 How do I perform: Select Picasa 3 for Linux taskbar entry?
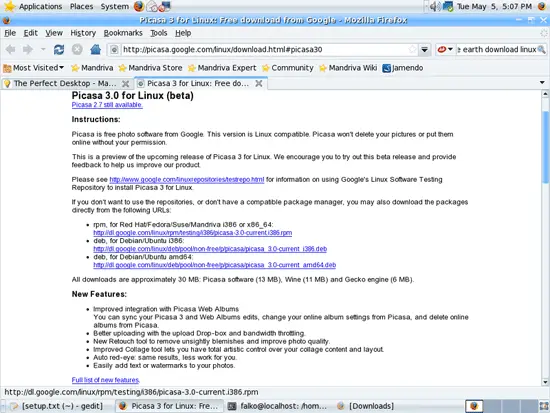[x=169, y=406]
